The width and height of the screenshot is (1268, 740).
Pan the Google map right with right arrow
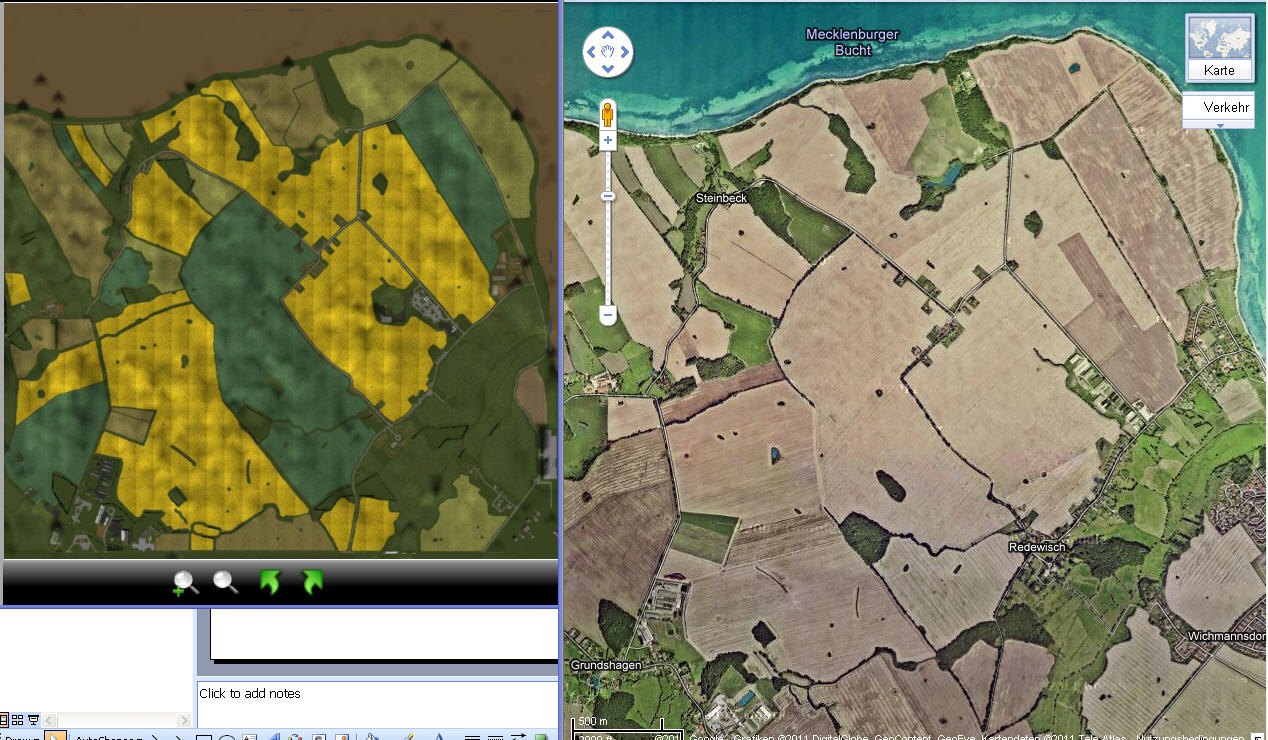[x=624, y=52]
